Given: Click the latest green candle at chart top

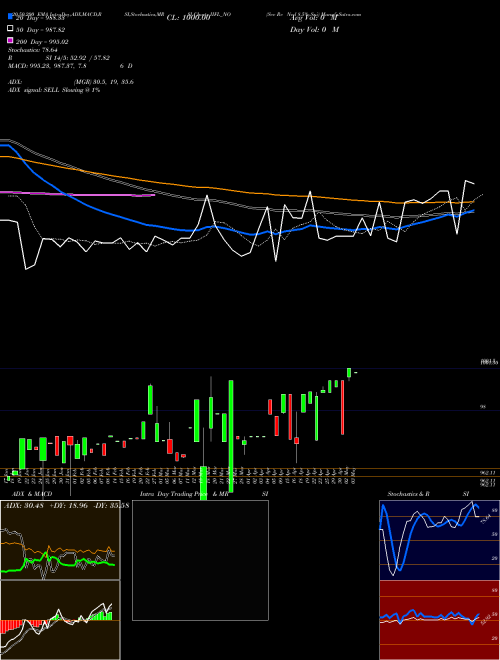Looking at the screenshot, I should (x=349, y=373).
